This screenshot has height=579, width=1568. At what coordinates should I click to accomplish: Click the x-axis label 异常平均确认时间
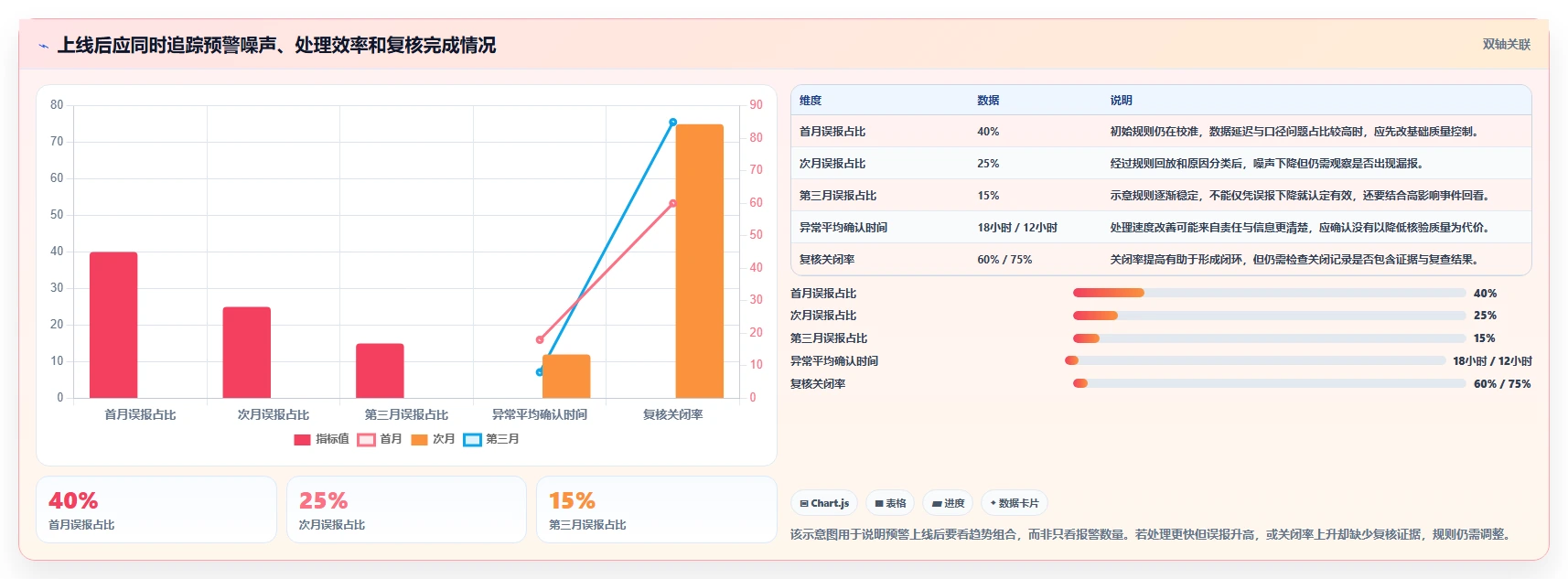(540, 415)
